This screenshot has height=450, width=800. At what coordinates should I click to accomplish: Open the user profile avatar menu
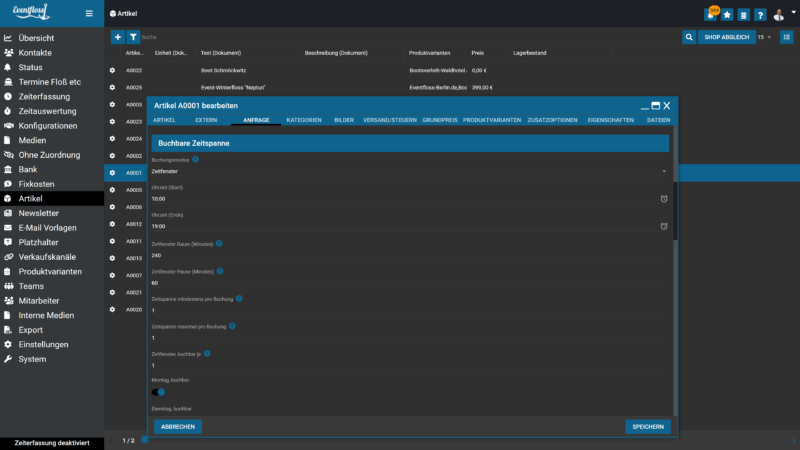(779, 15)
